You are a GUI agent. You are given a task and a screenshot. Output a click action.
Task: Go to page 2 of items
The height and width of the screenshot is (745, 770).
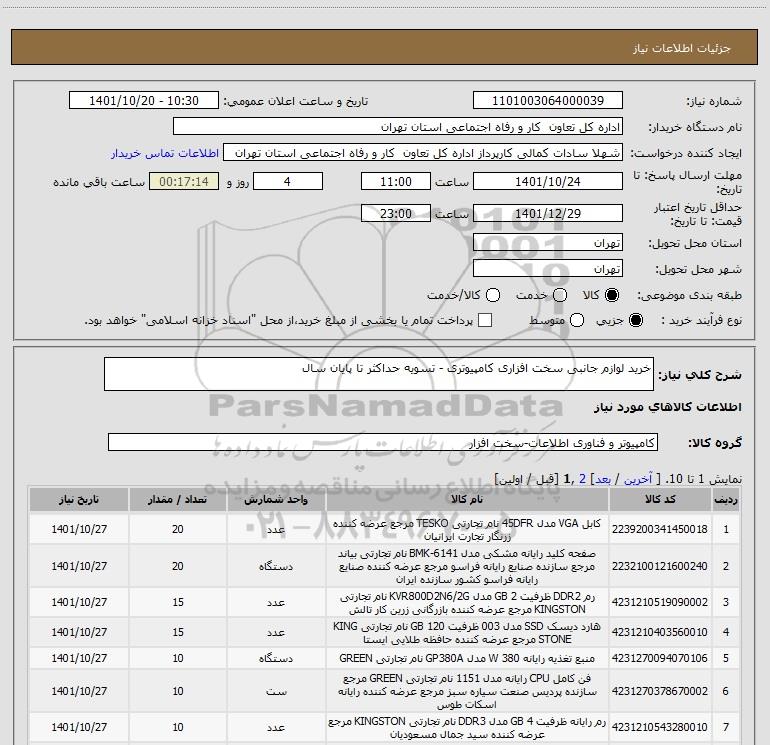(x=582, y=479)
